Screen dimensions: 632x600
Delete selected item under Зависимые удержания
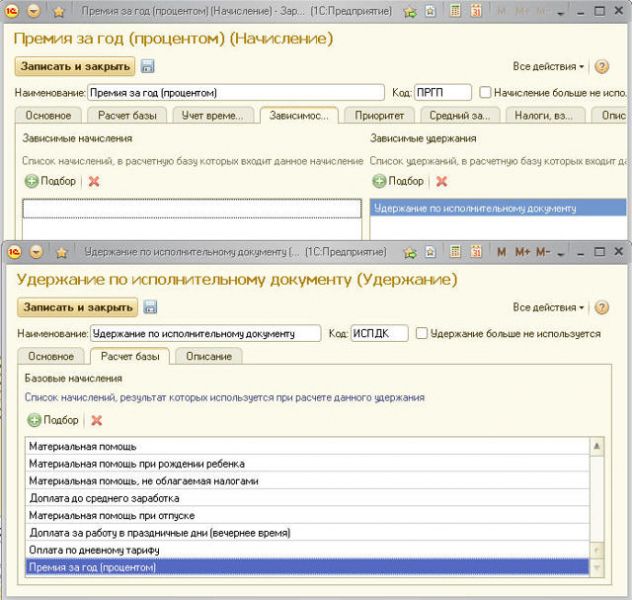tap(442, 181)
